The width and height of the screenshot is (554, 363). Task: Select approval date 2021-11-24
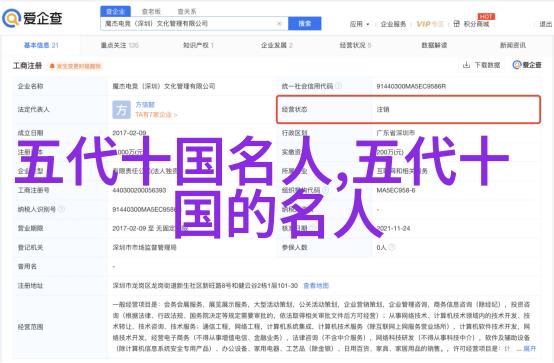pyautogui.click(x=393, y=228)
